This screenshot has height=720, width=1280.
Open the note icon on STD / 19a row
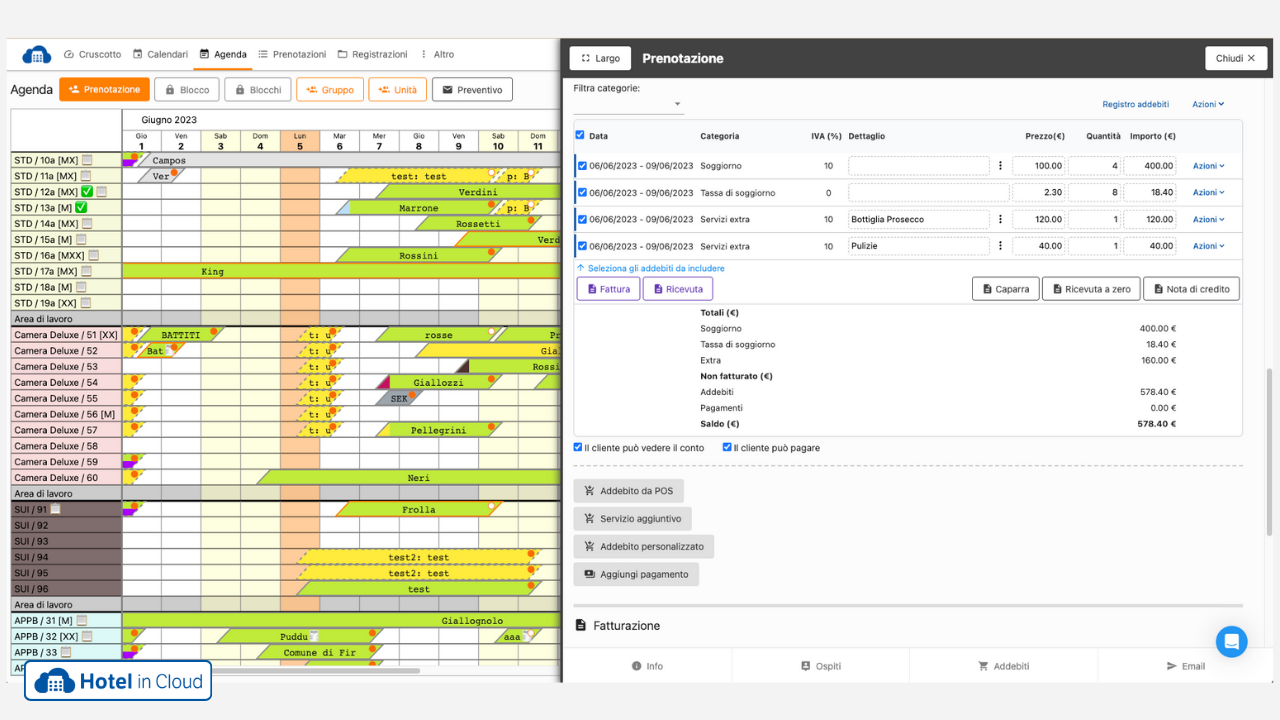pos(87,303)
